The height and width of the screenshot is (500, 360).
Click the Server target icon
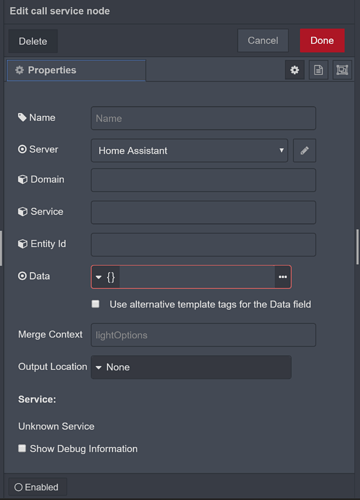click(x=22, y=149)
